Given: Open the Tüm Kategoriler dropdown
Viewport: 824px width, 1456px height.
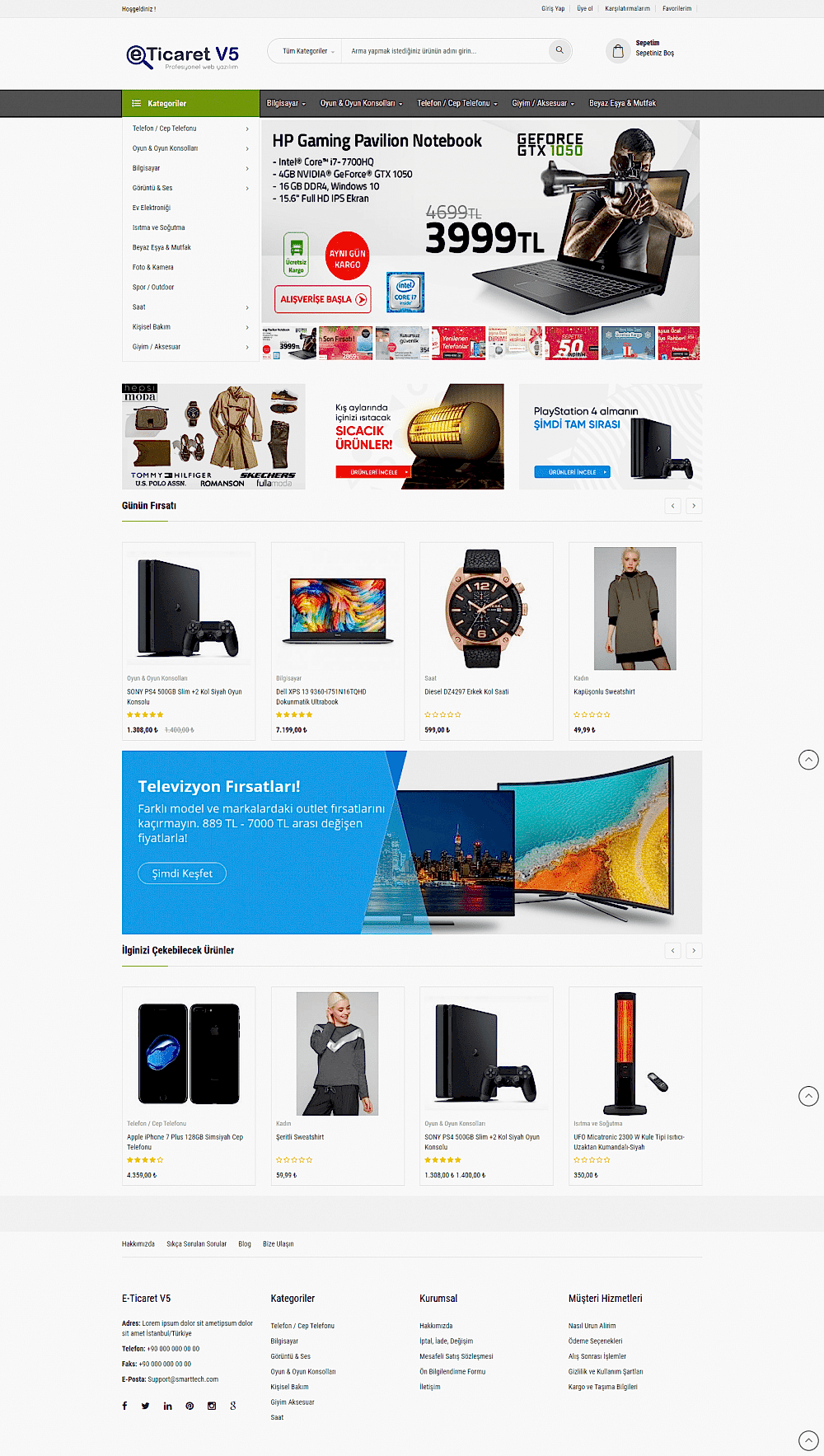Looking at the screenshot, I should [x=308, y=51].
